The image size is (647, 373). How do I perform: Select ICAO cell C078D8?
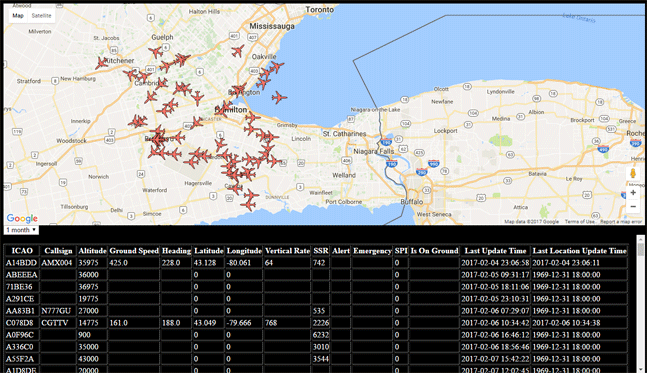[22, 323]
